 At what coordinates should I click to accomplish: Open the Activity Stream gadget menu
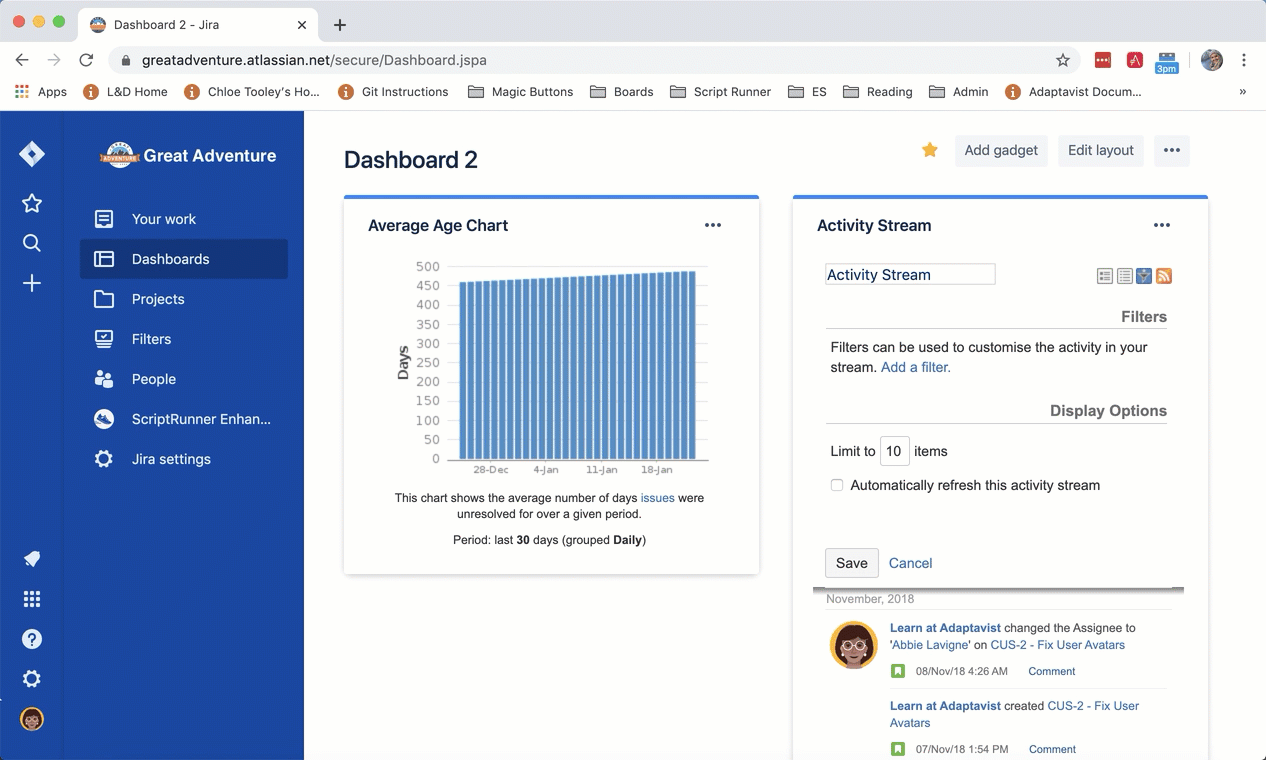(1162, 225)
